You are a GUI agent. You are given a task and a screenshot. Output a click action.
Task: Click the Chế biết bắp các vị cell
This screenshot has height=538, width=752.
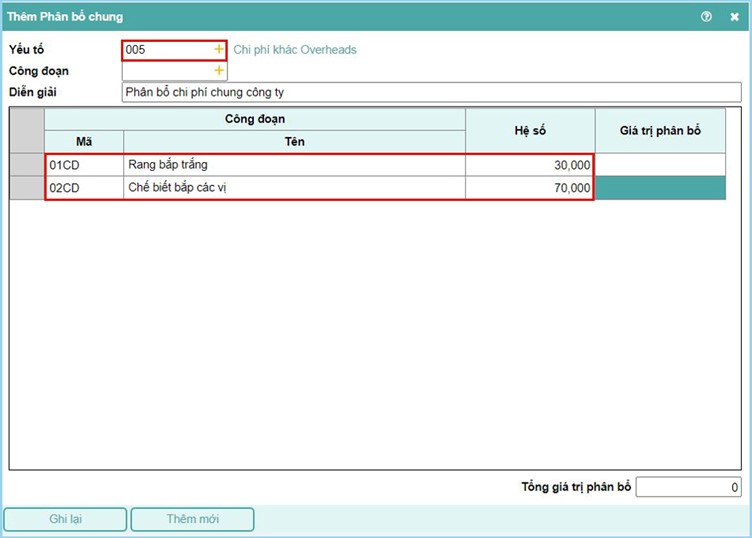point(294,188)
